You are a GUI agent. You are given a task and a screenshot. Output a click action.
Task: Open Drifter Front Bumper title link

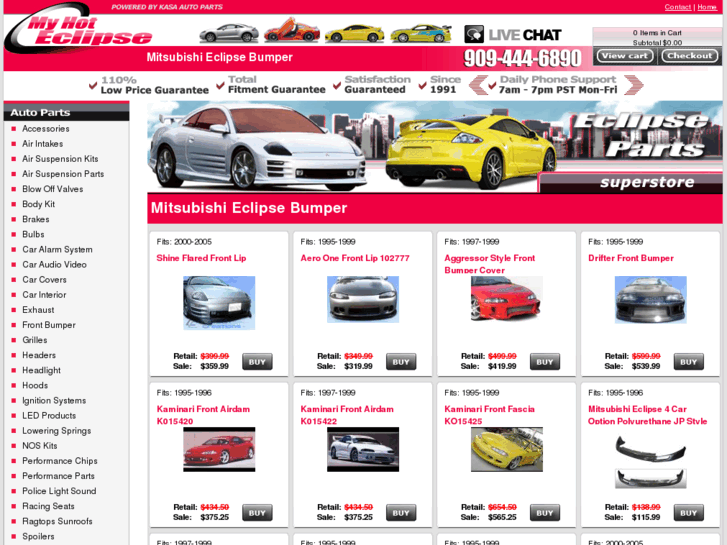point(631,258)
